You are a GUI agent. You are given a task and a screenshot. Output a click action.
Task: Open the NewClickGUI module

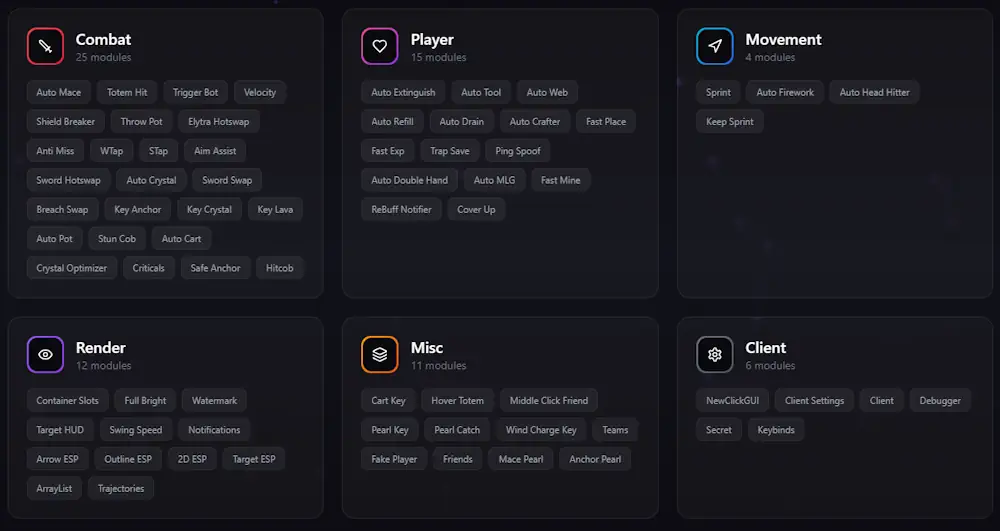click(732, 400)
